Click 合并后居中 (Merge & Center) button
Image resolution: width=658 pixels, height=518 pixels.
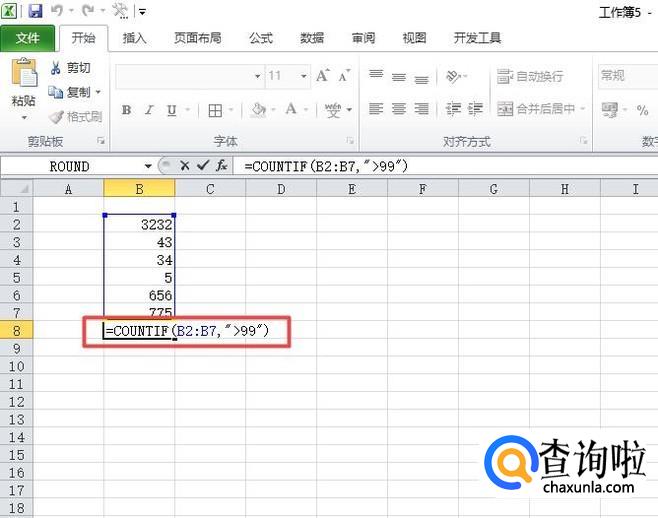[x=535, y=109]
